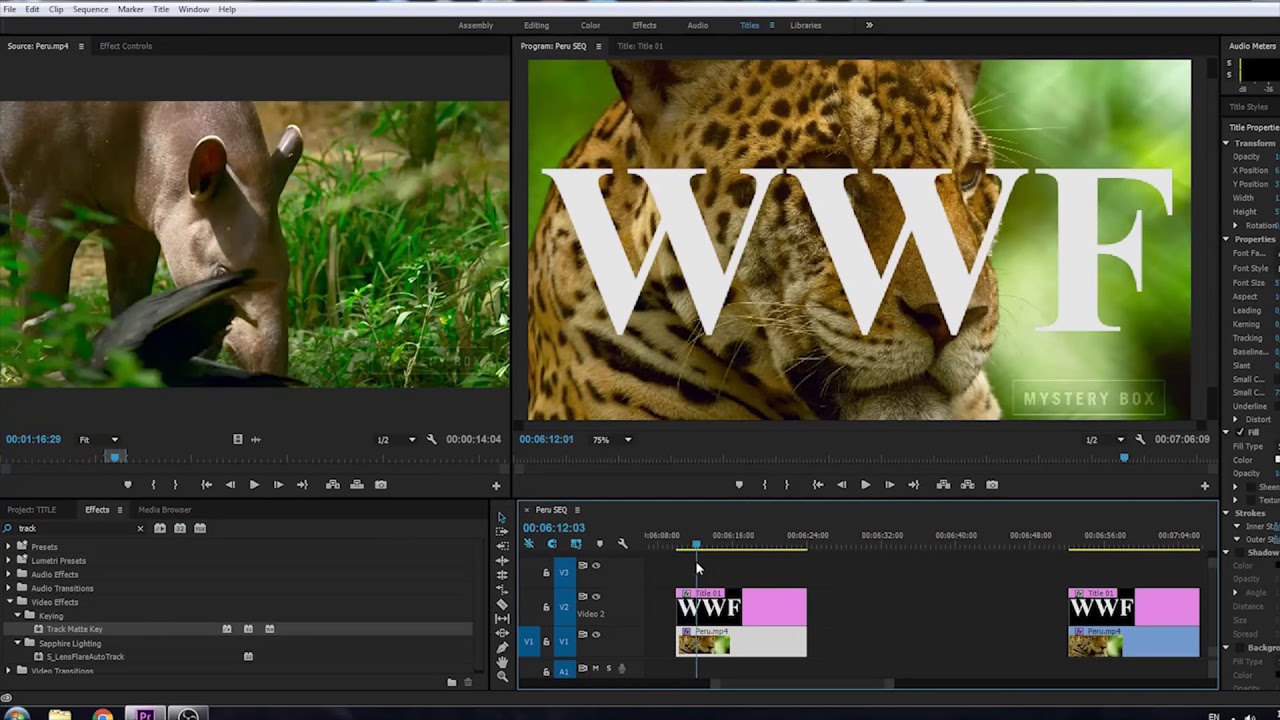Toggle track lock on V2
The height and width of the screenshot is (720, 1280).
point(546,607)
